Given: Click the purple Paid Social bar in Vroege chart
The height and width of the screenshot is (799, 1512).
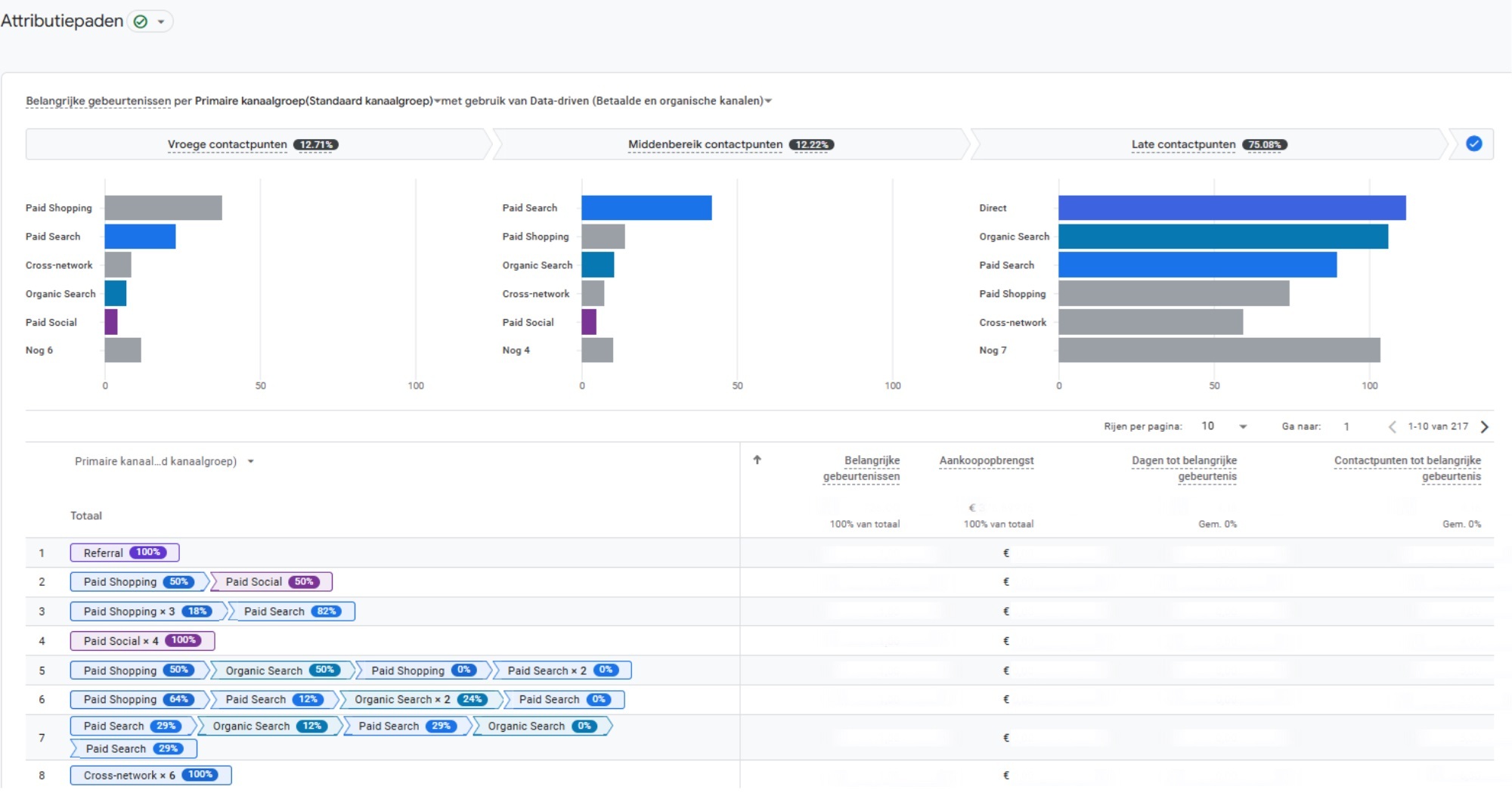Looking at the screenshot, I should click(111, 322).
